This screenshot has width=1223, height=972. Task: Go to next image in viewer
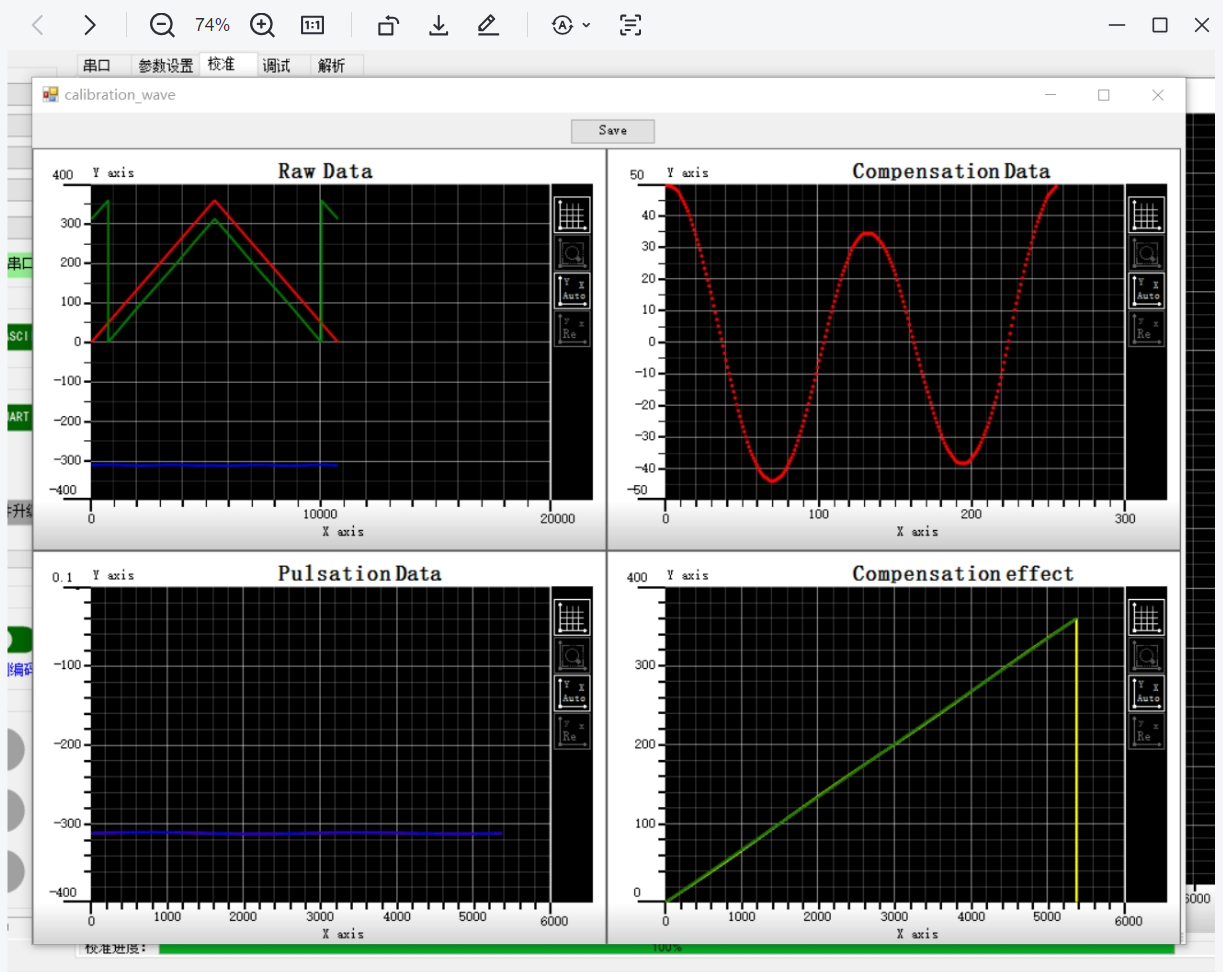pos(90,25)
